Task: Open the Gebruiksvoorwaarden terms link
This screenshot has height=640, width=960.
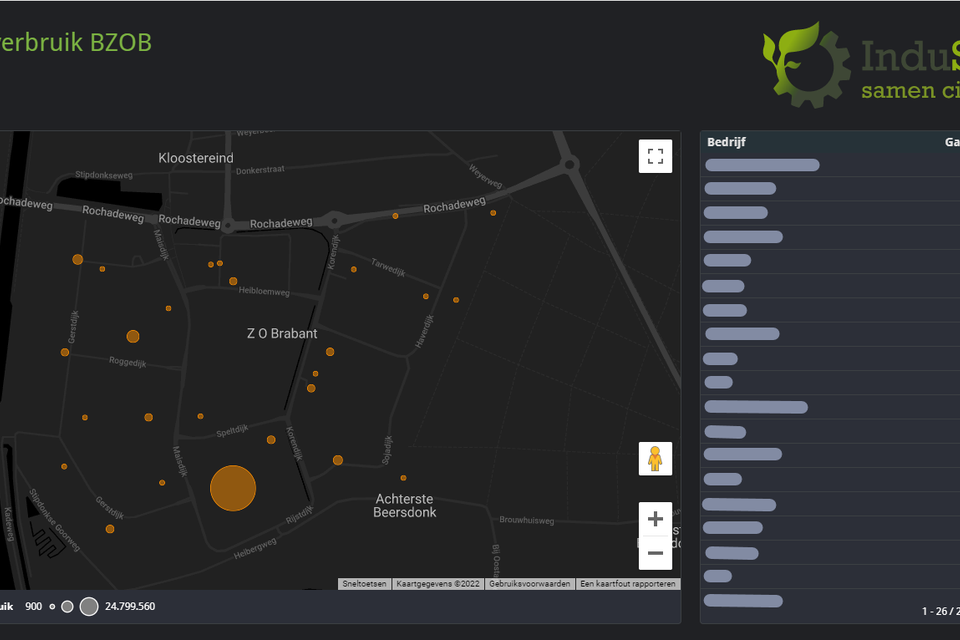Action: [x=530, y=584]
